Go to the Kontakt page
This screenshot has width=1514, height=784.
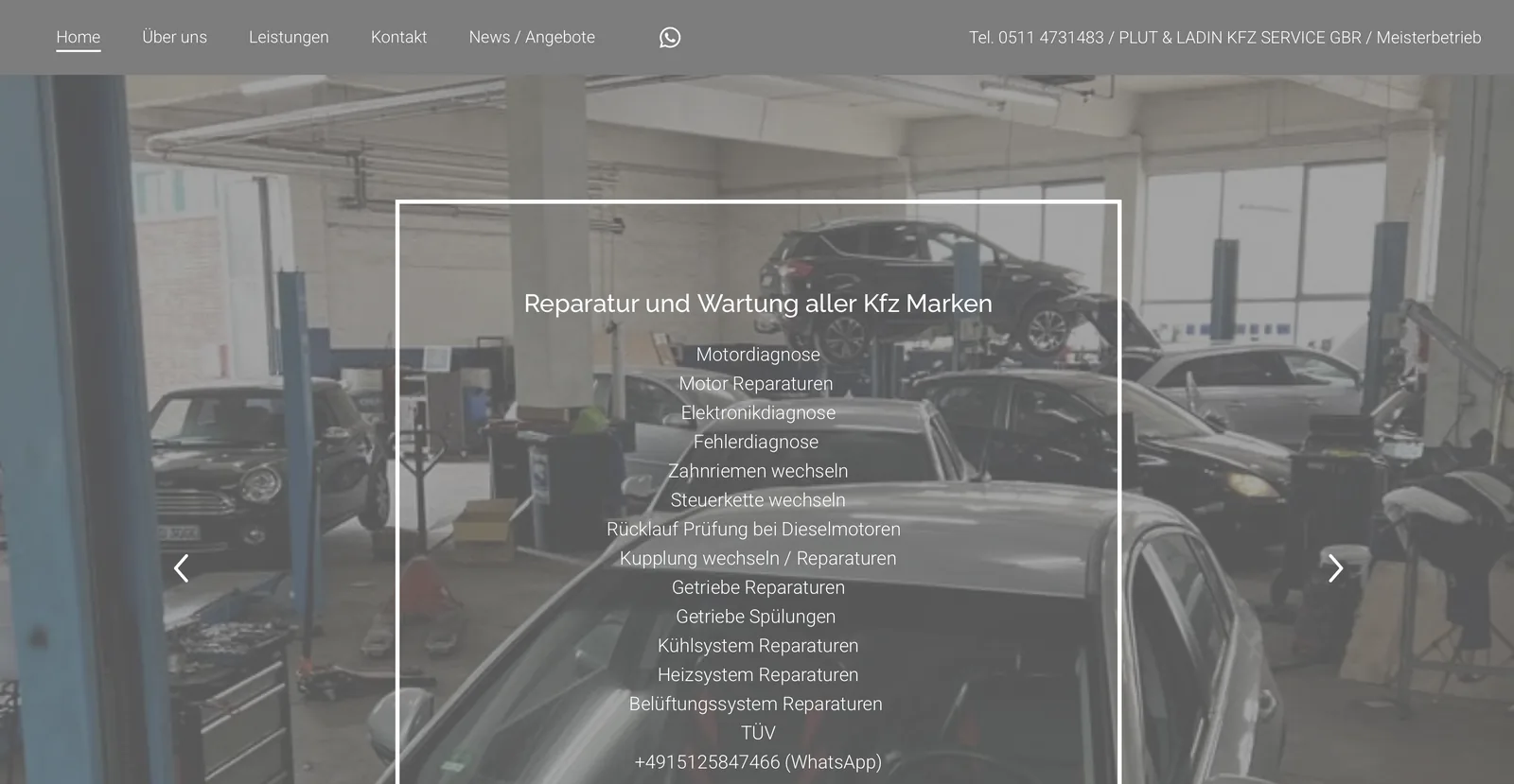(x=398, y=38)
